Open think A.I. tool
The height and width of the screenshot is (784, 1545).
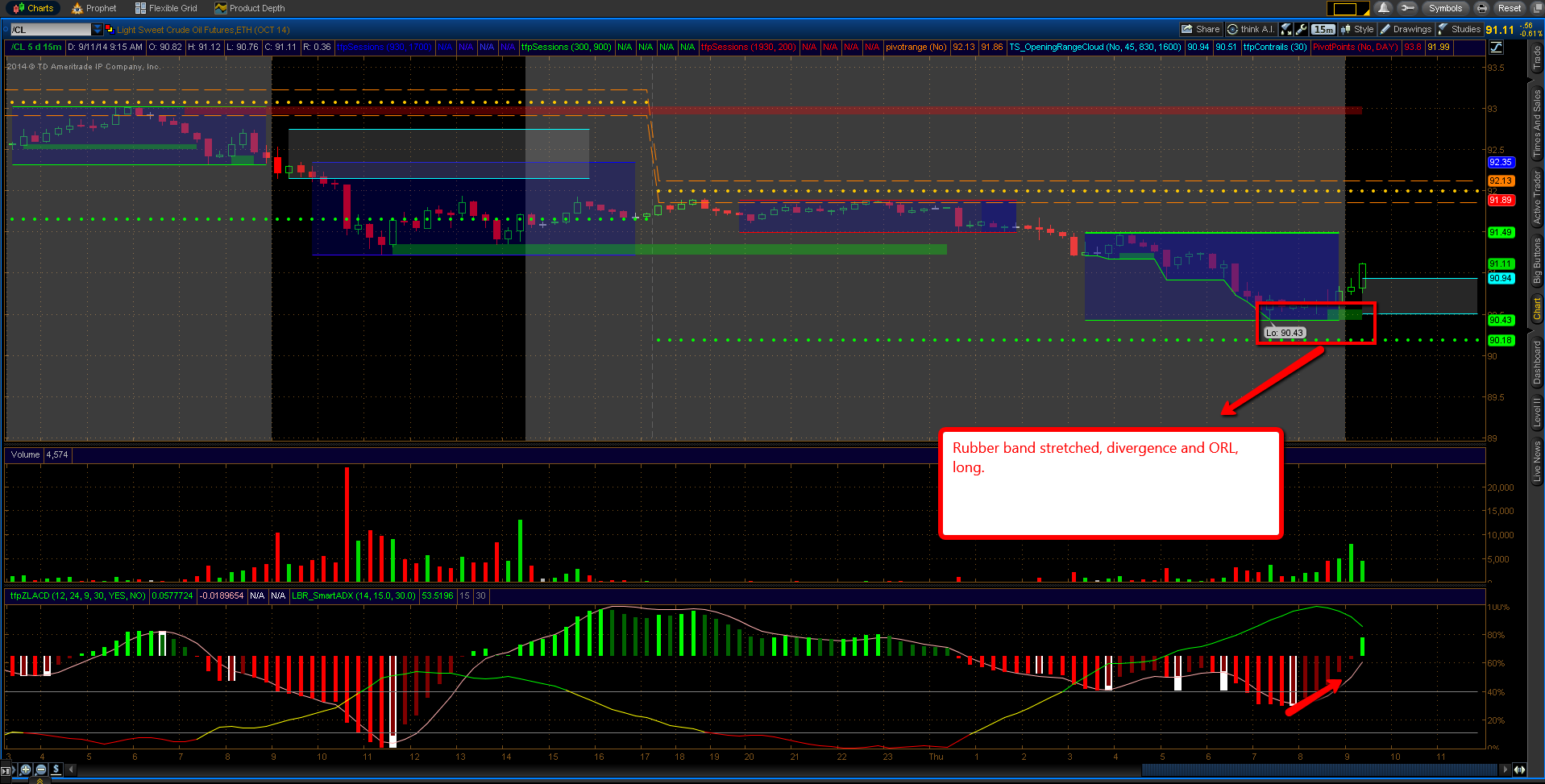tap(1251, 29)
